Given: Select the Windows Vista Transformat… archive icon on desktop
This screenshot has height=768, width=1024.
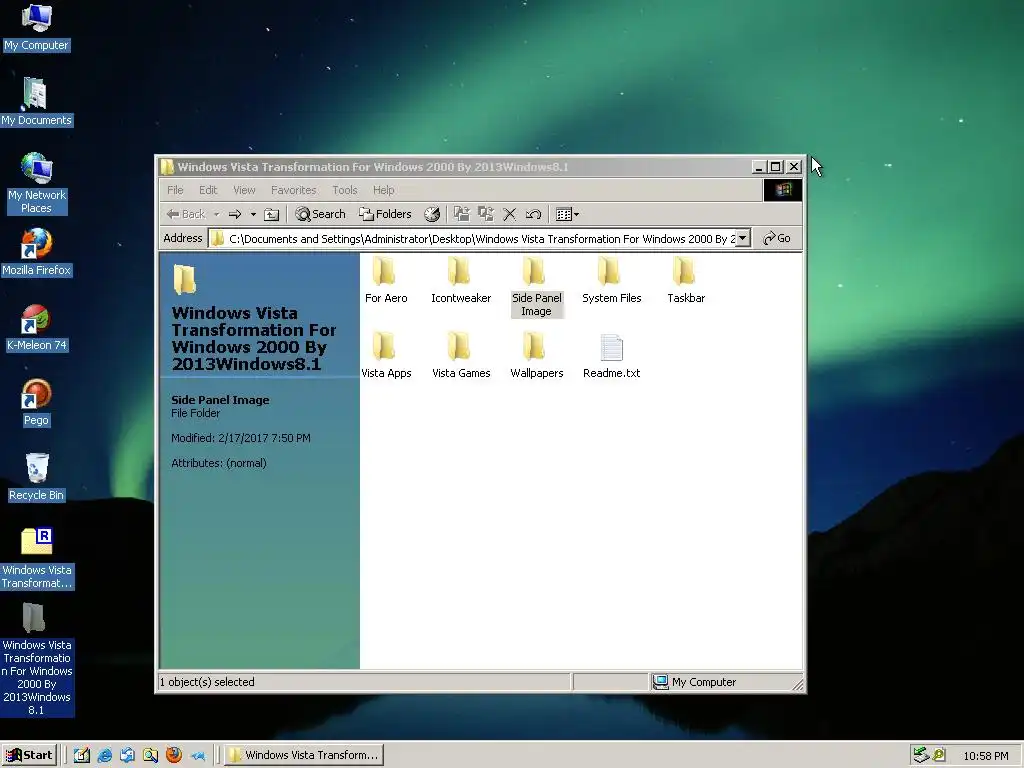Looking at the screenshot, I should click(37, 558).
